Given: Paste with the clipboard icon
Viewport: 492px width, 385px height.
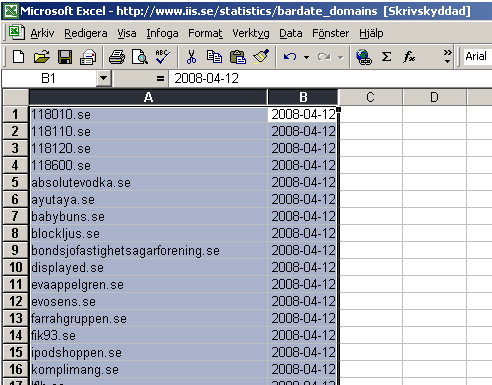Looking at the screenshot, I should coord(238,57).
